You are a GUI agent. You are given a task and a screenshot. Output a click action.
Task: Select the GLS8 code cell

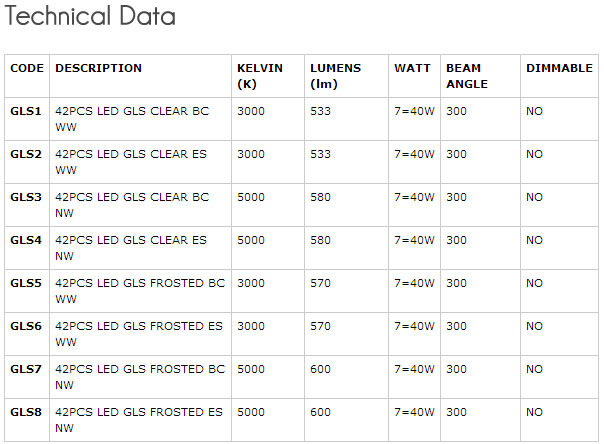pyautogui.click(x=26, y=412)
